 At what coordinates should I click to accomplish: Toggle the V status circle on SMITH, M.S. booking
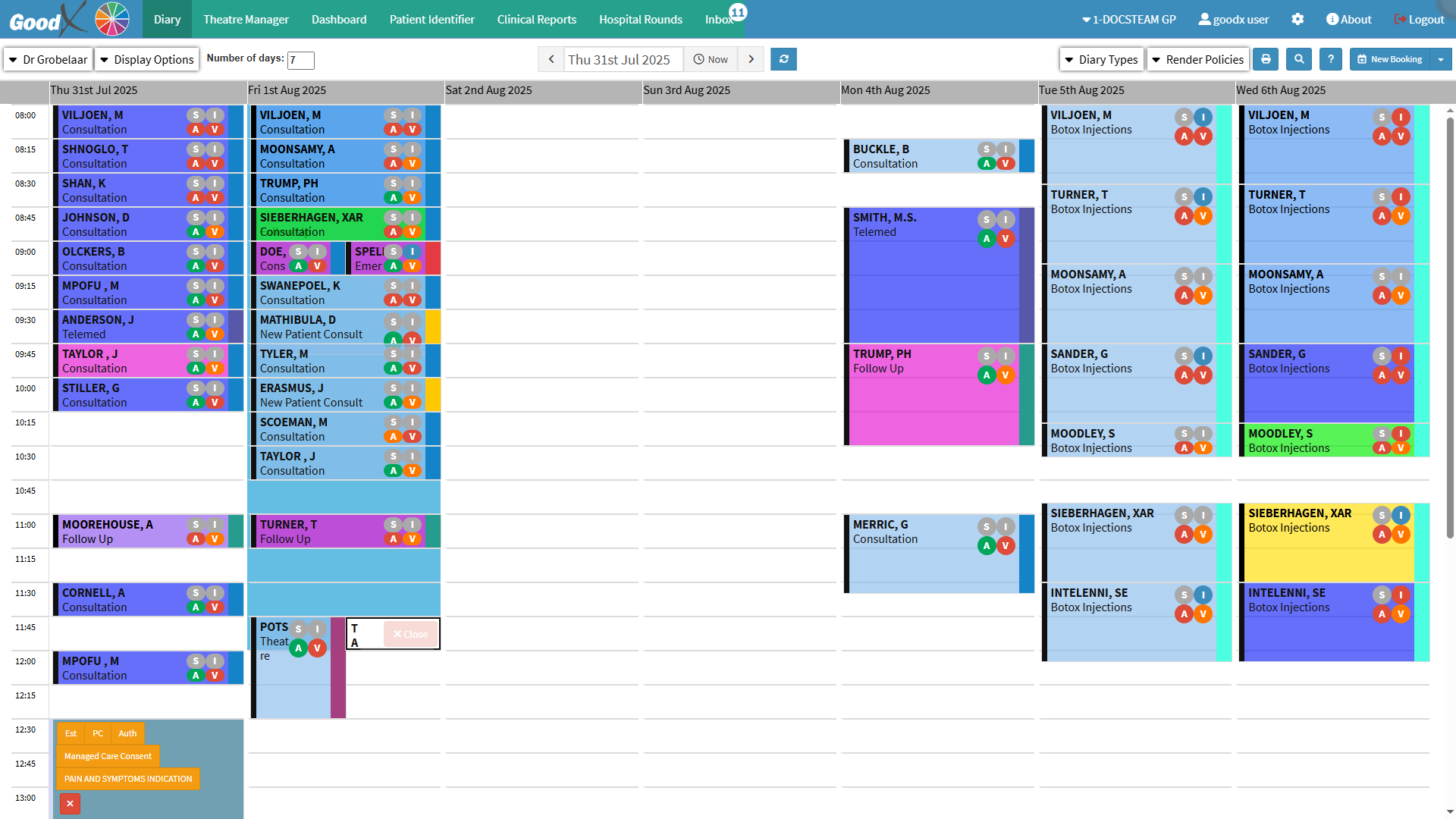(1006, 239)
